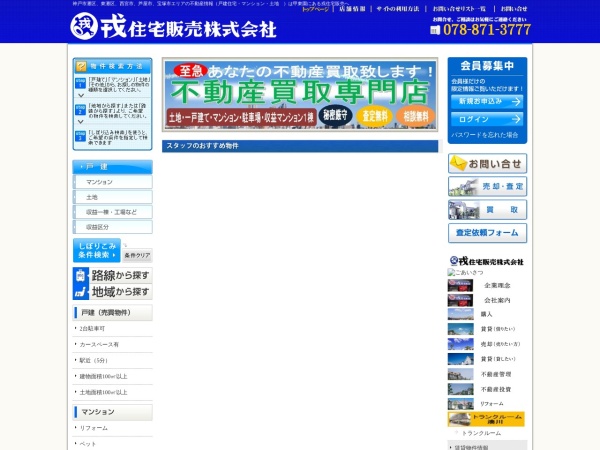Open the リフォーム link under マンション
The height and width of the screenshot is (450, 600).
point(93,428)
